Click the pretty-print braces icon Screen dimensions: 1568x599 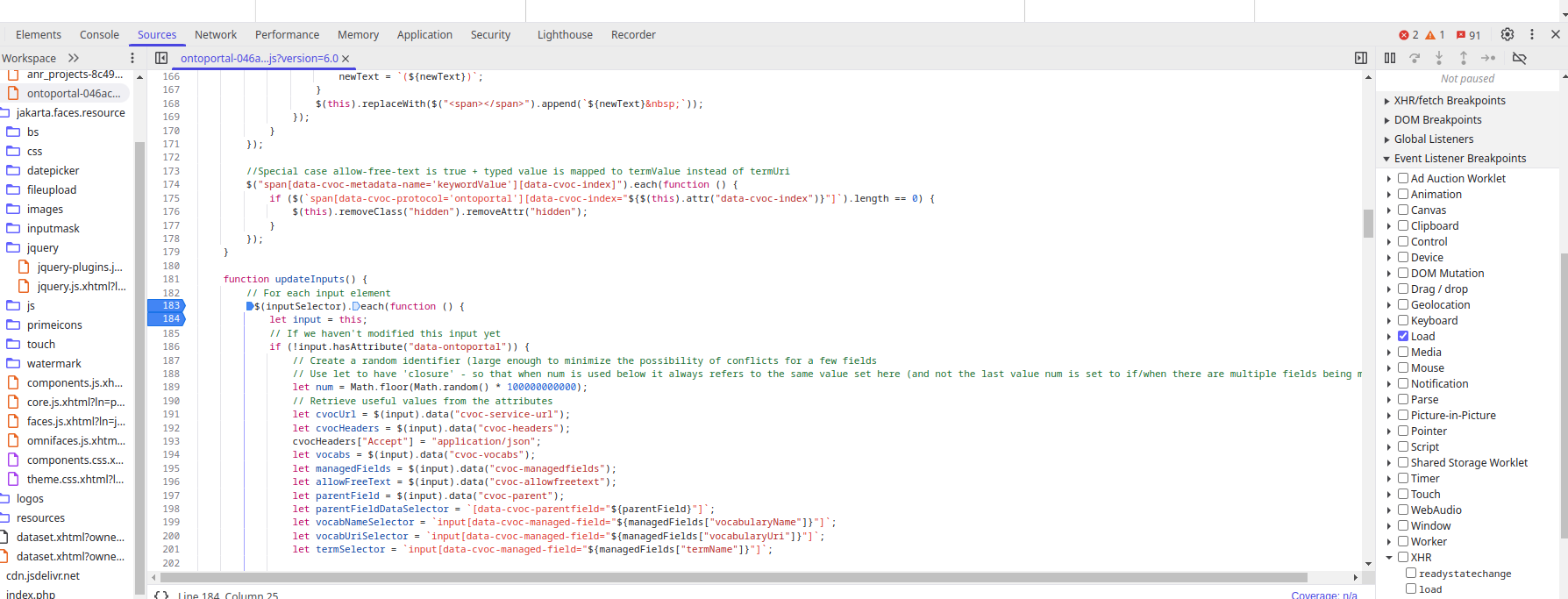tap(161, 595)
